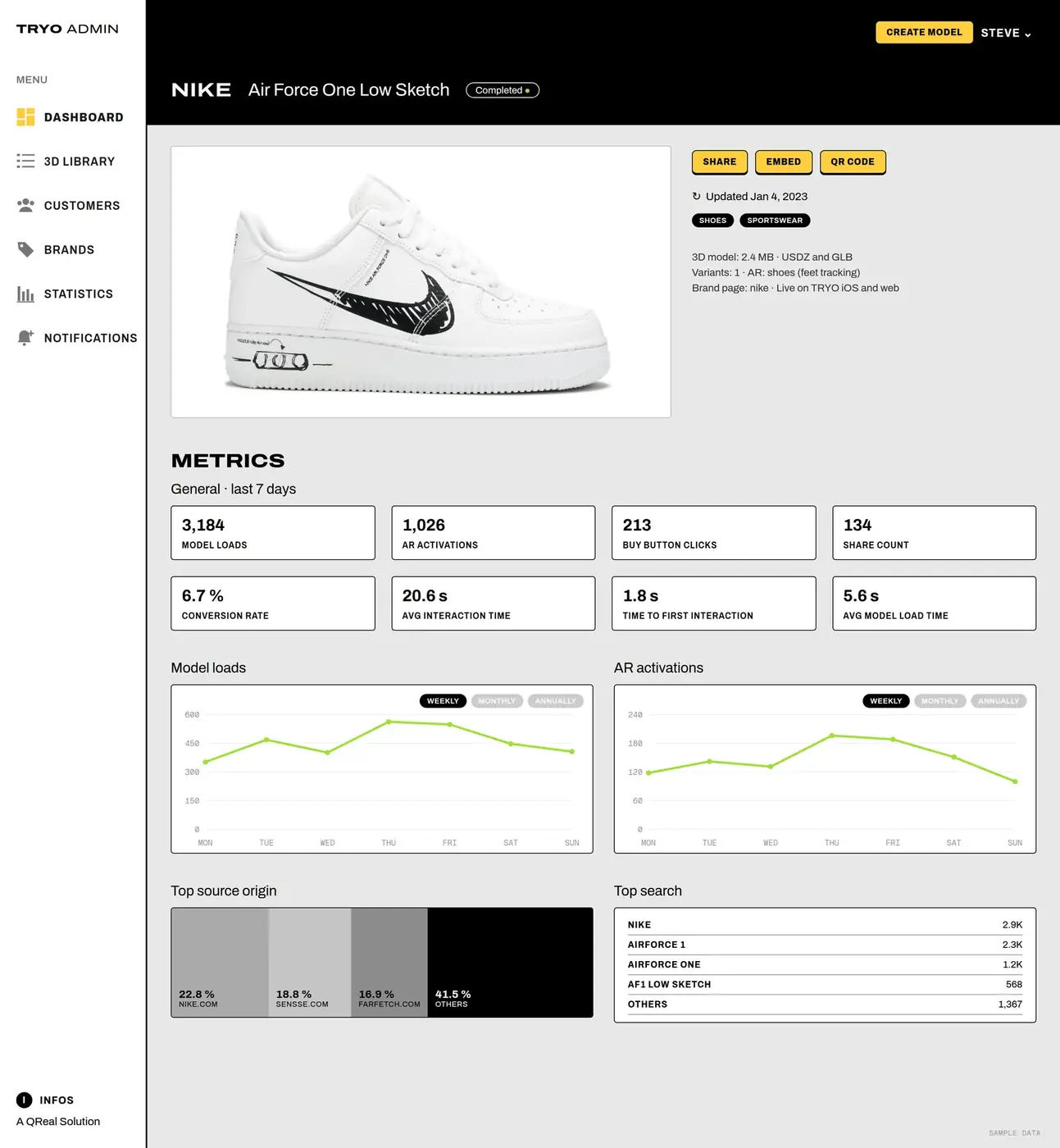Switch Model loads chart to Monthly
The image size is (1060, 1148).
click(x=497, y=701)
